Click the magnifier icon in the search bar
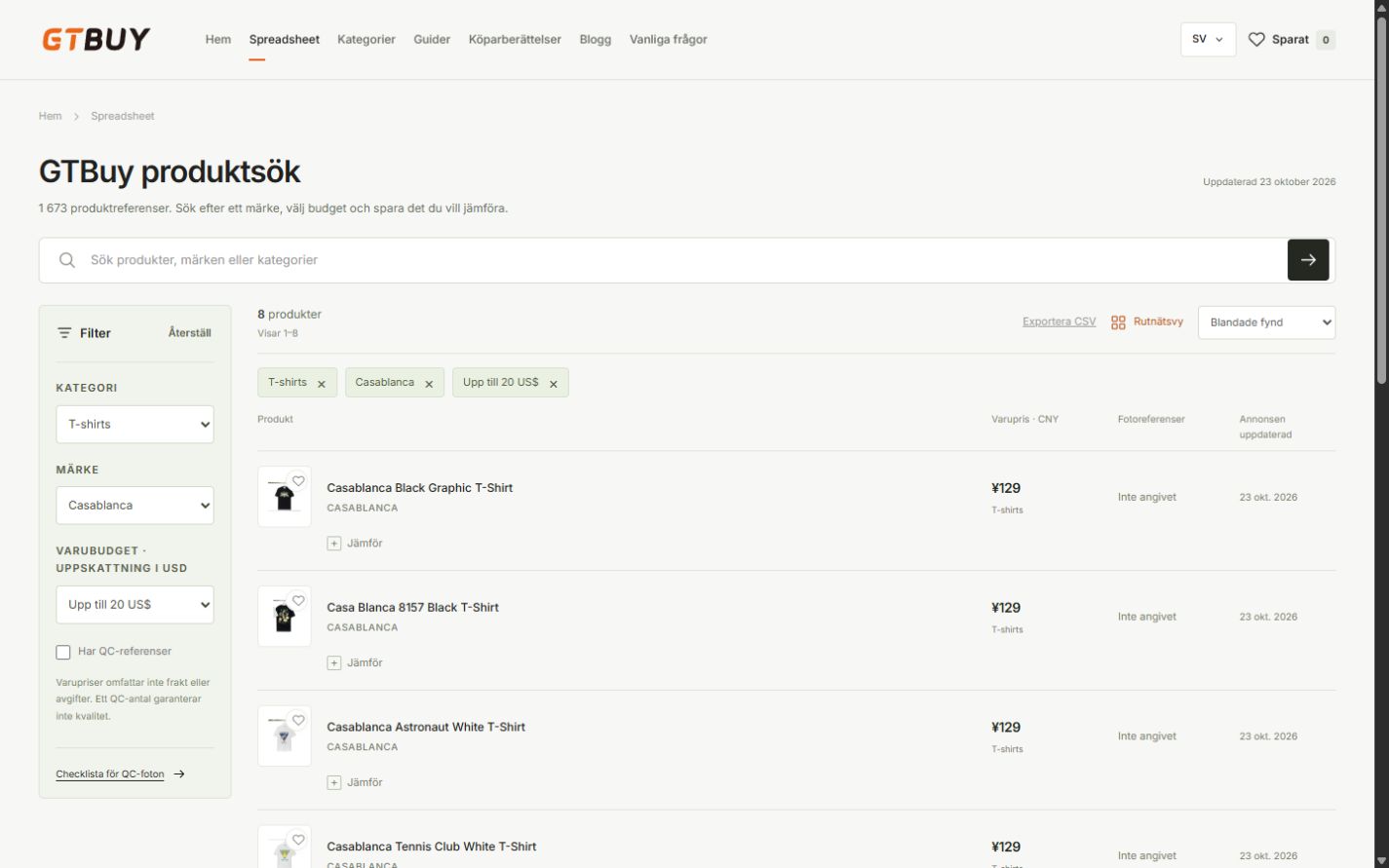The image size is (1389, 868). click(x=66, y=260)
